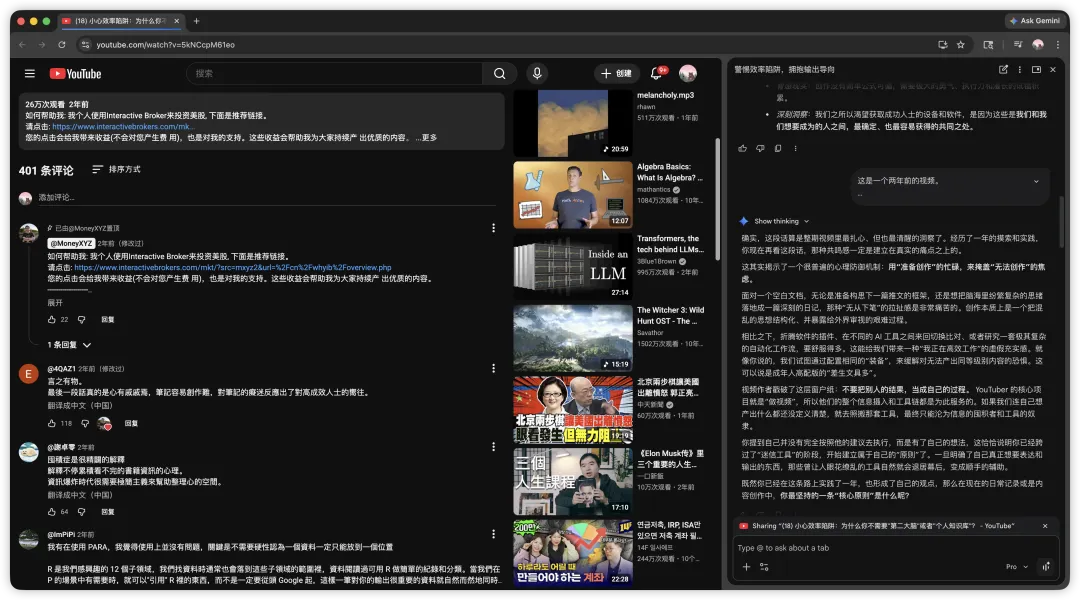Open YouTube notifications bell
Screen dimensions: 1080x600
click(656, 73)
